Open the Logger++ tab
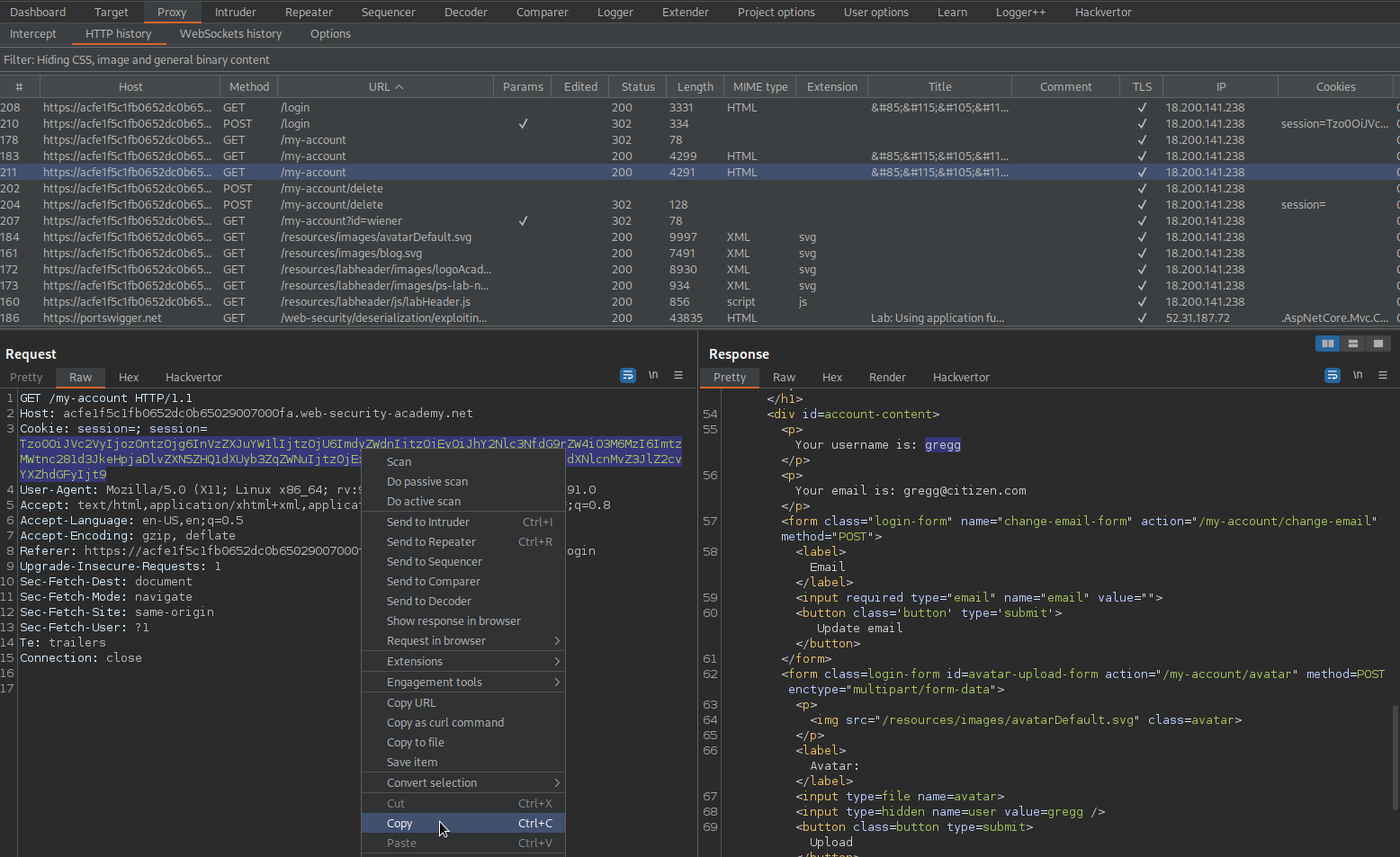 click(x=1021, y=13)
